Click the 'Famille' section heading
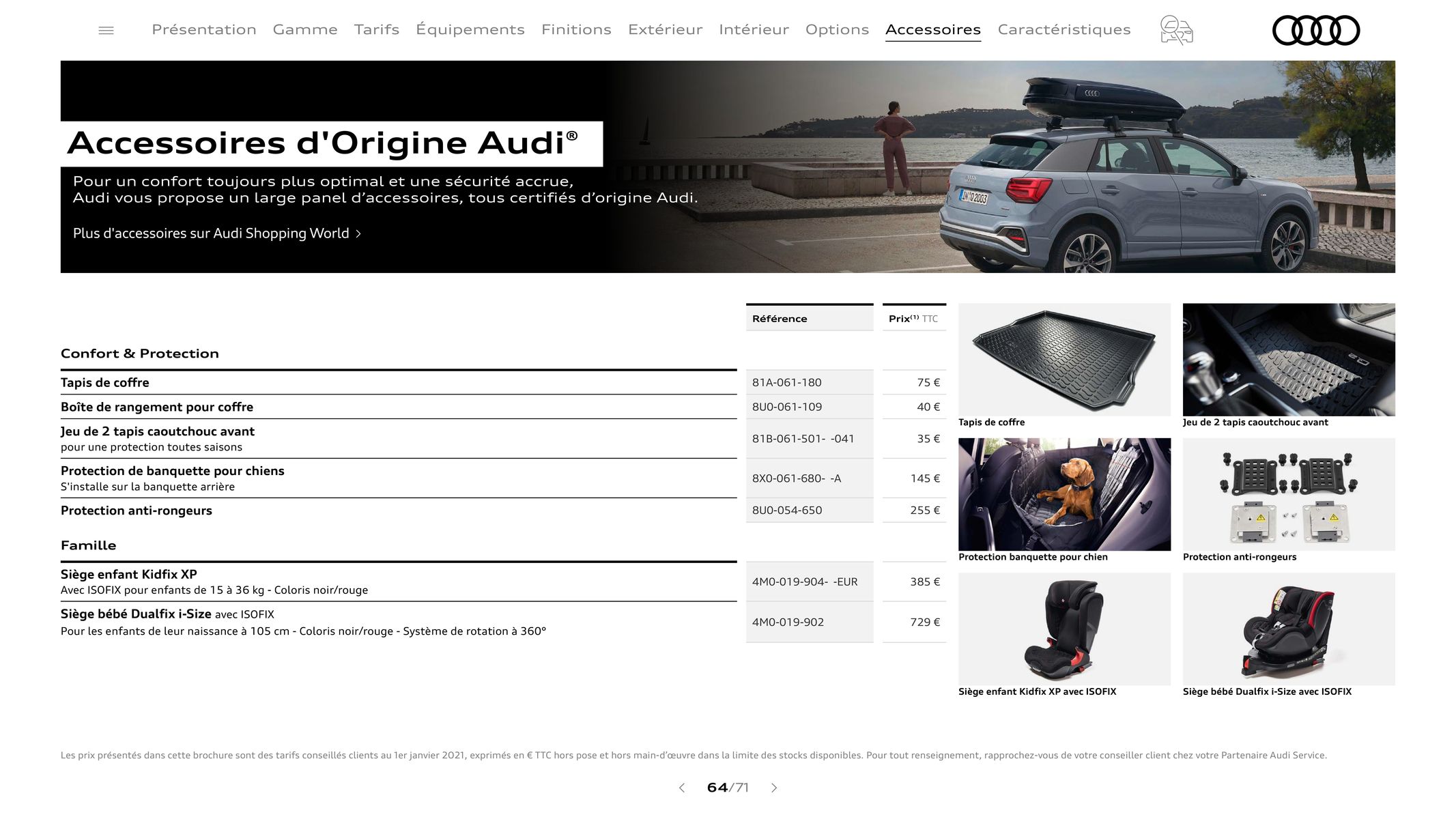The width and height of the screenshot is (1456, 819). tap(88, 545)
